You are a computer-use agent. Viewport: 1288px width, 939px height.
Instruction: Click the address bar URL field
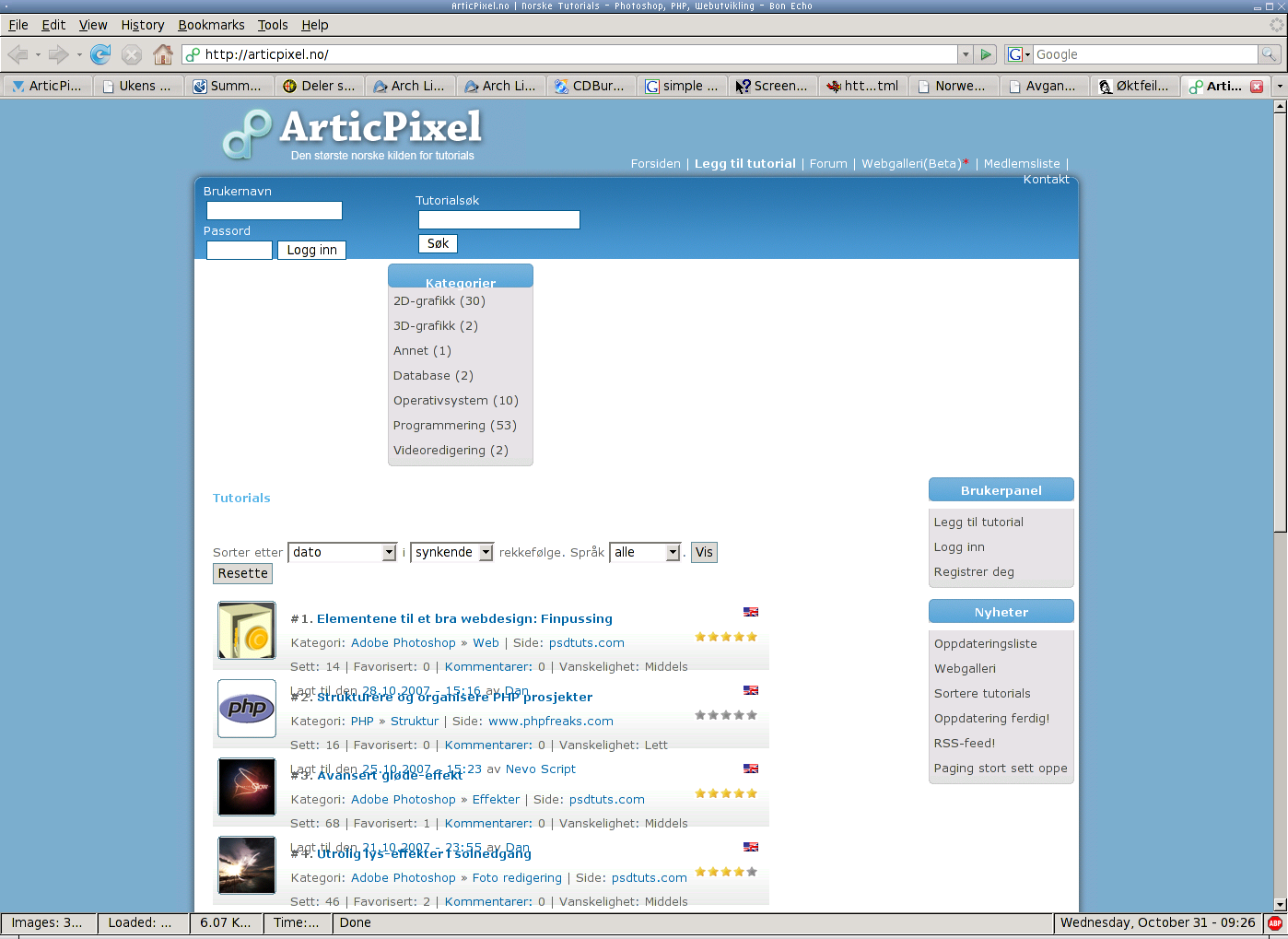[x=571, y=54]
